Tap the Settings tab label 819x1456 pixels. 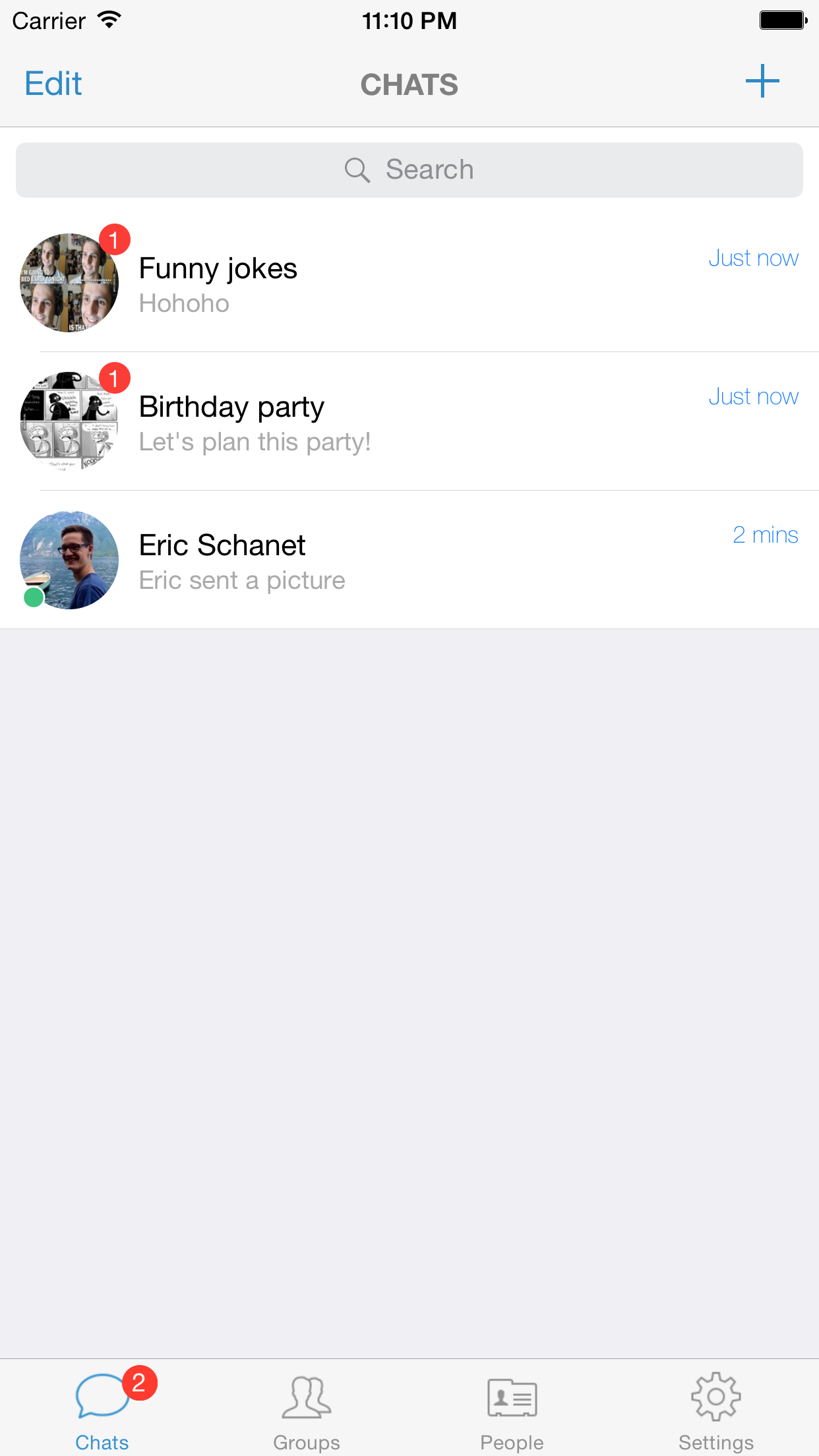[x=716, y=1443]
